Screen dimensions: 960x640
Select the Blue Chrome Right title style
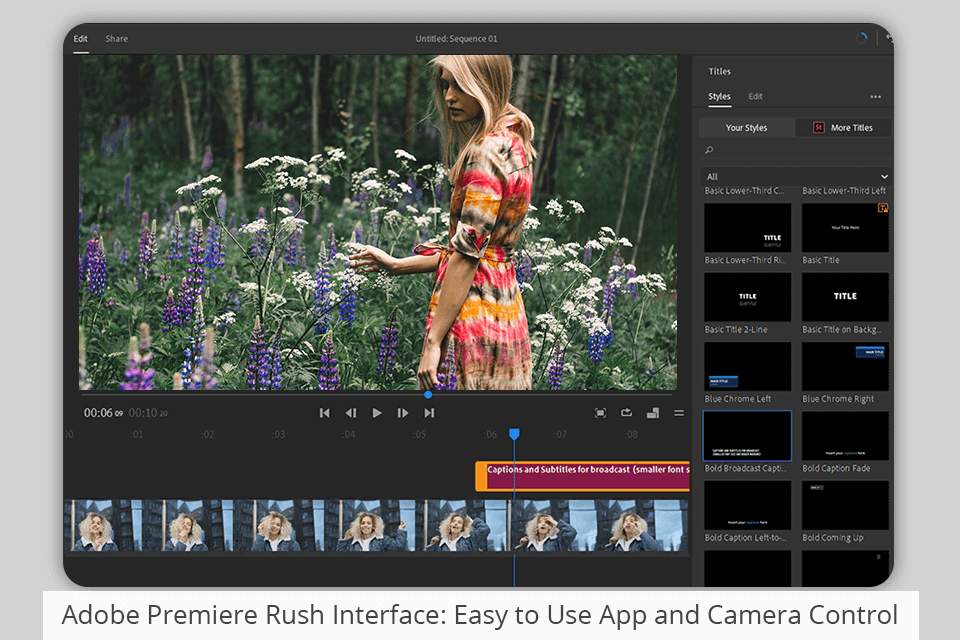tap(845, 367)
